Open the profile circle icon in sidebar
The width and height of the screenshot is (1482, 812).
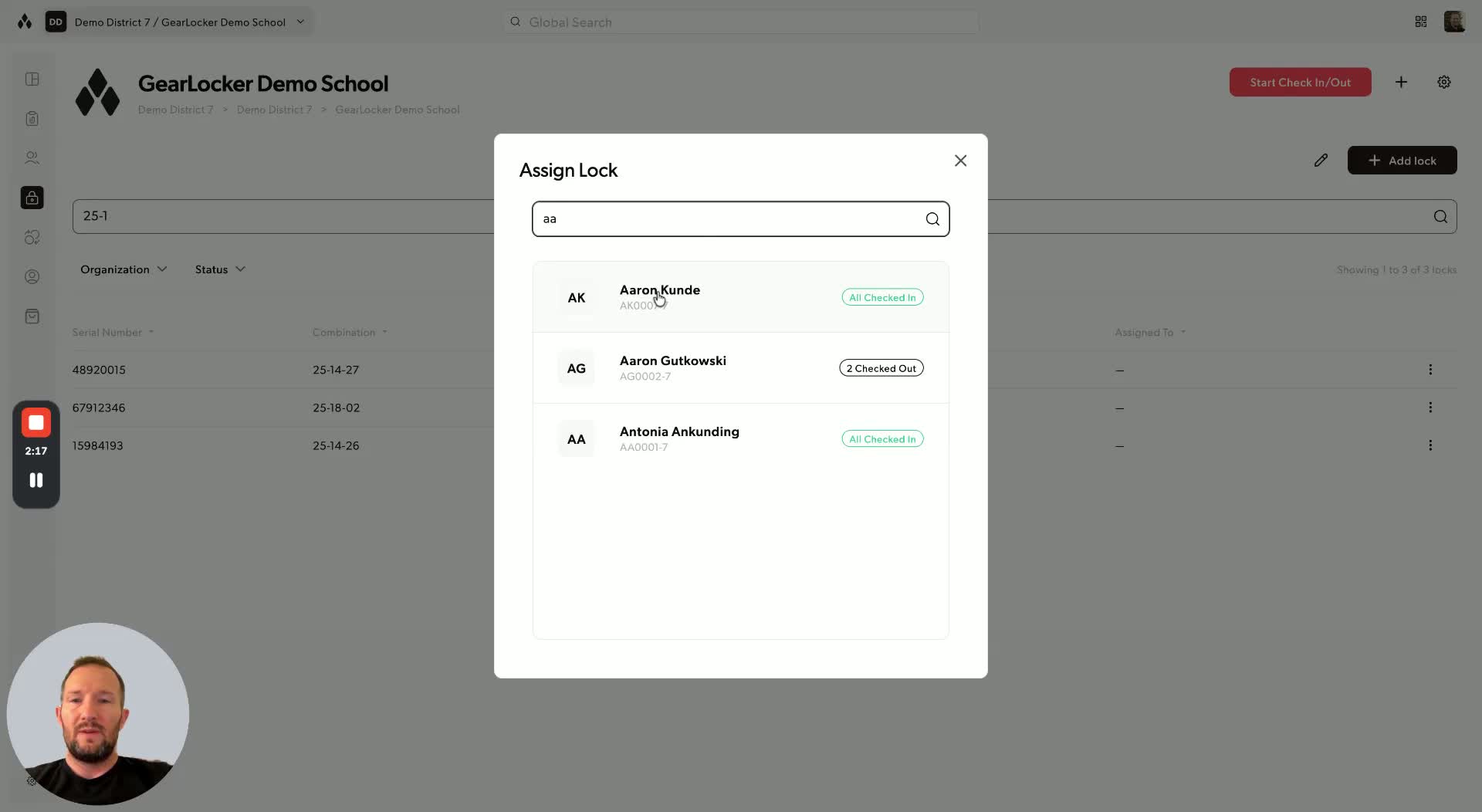pos(32,277)
